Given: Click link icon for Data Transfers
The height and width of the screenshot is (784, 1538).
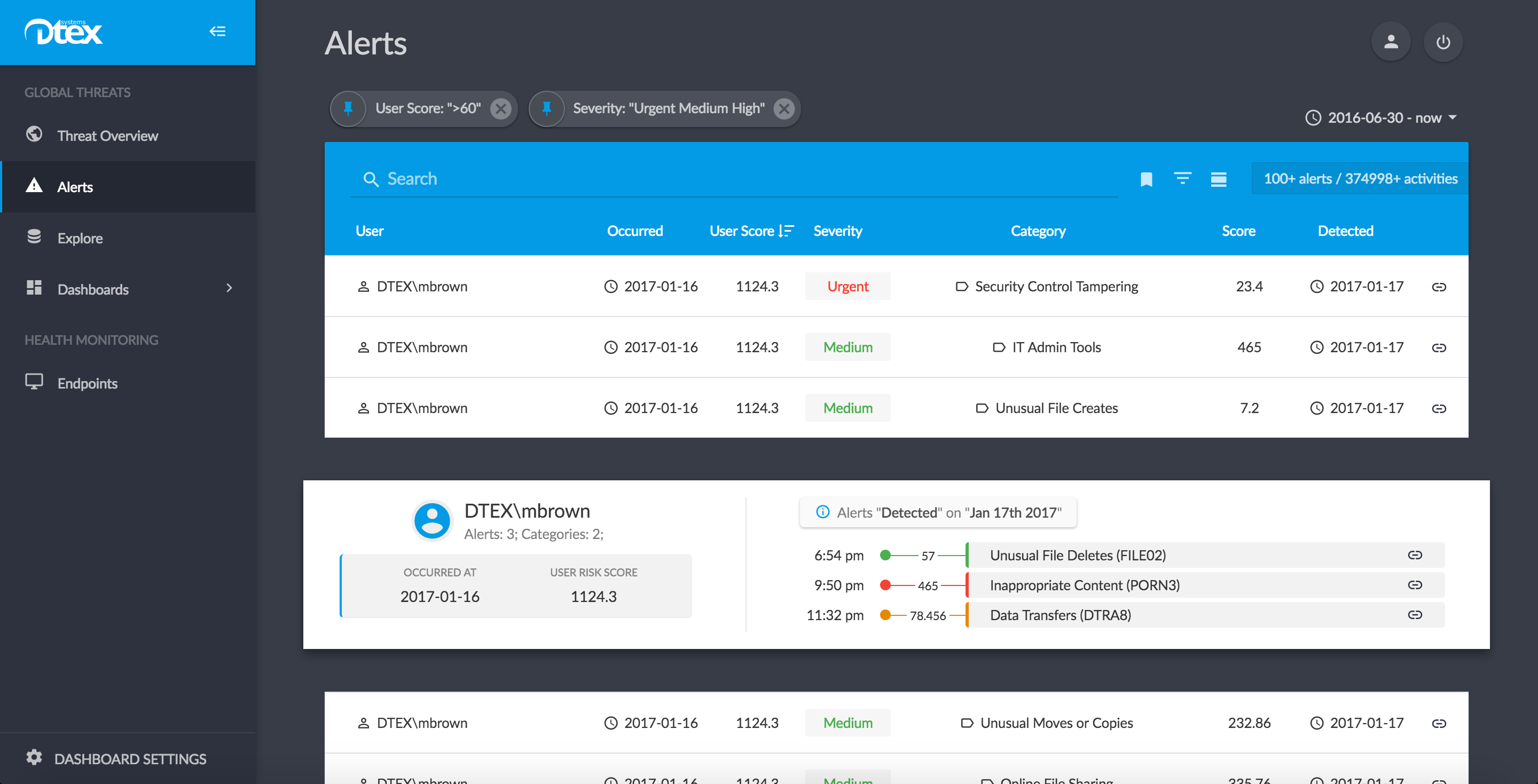Looking at the screenshot, I should (x=1415, y=615).
